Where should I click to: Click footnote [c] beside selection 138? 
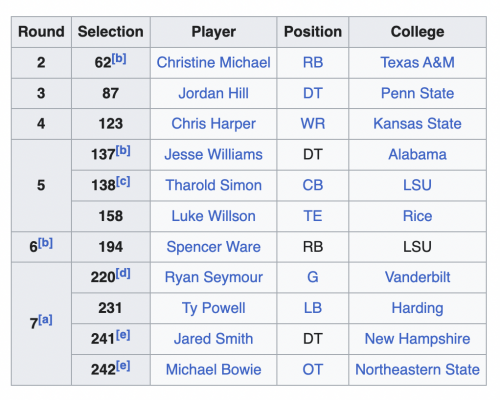tap(123, 182)
